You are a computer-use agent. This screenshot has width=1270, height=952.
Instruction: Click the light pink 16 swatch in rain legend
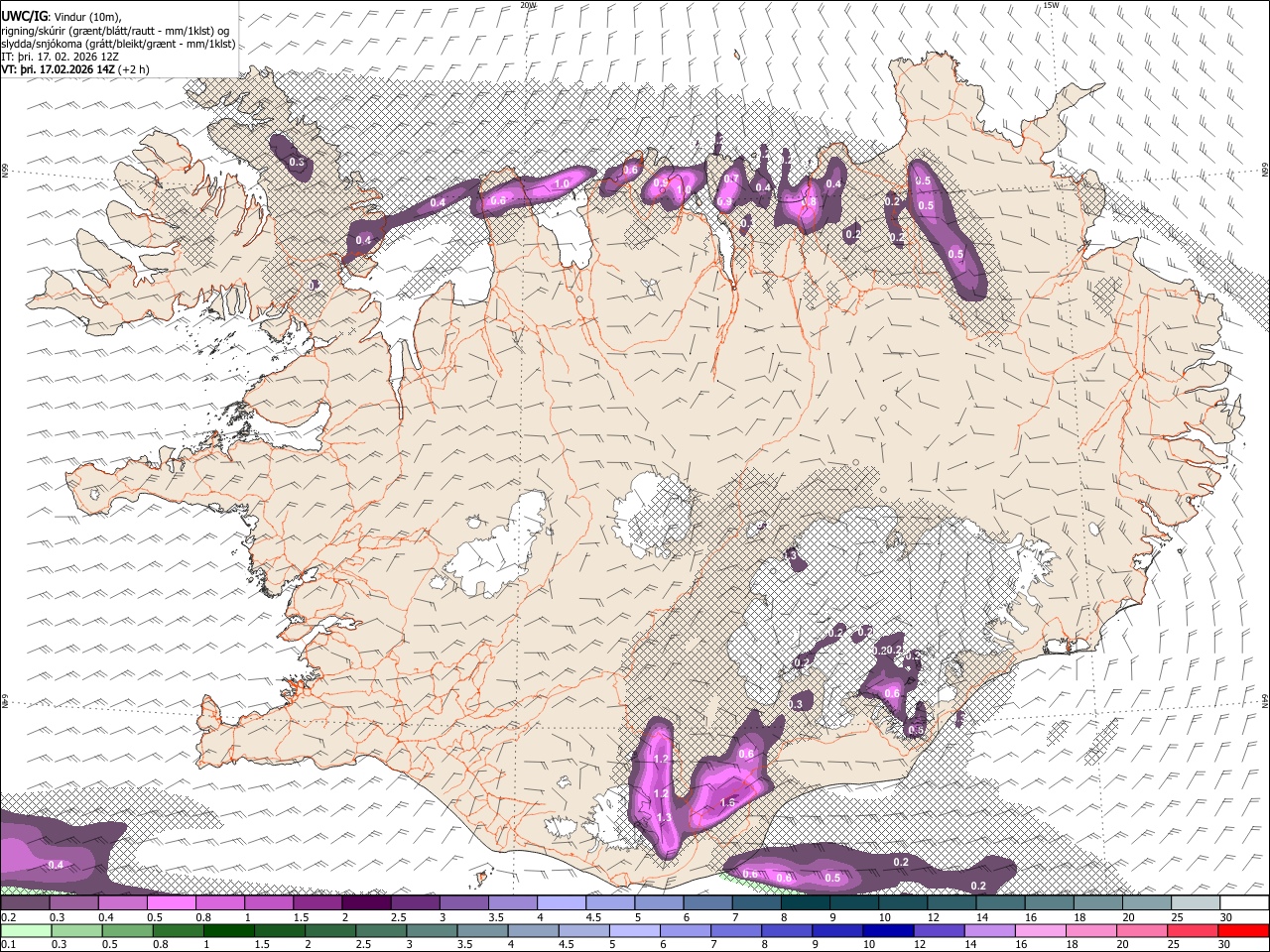coord(1040,930)
